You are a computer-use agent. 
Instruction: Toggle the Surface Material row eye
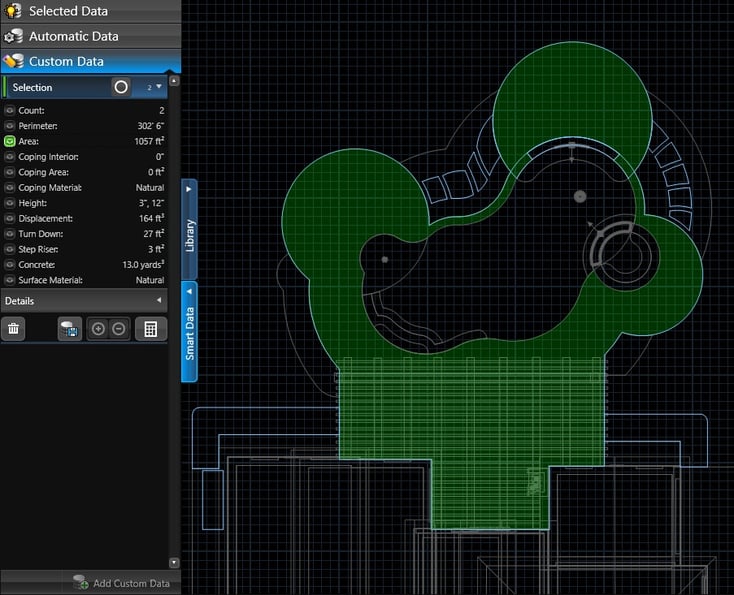(x=9, y=280)
